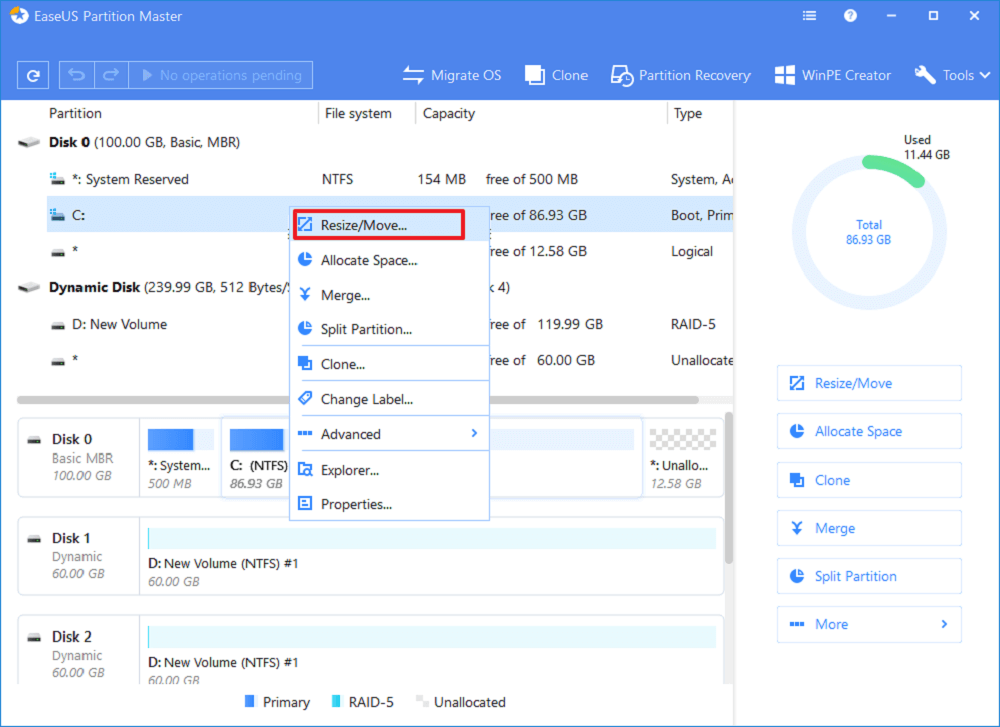Click Split Partition button in right panel
The height and width of the screenshot is (727, 1000).
click(869, 576)
